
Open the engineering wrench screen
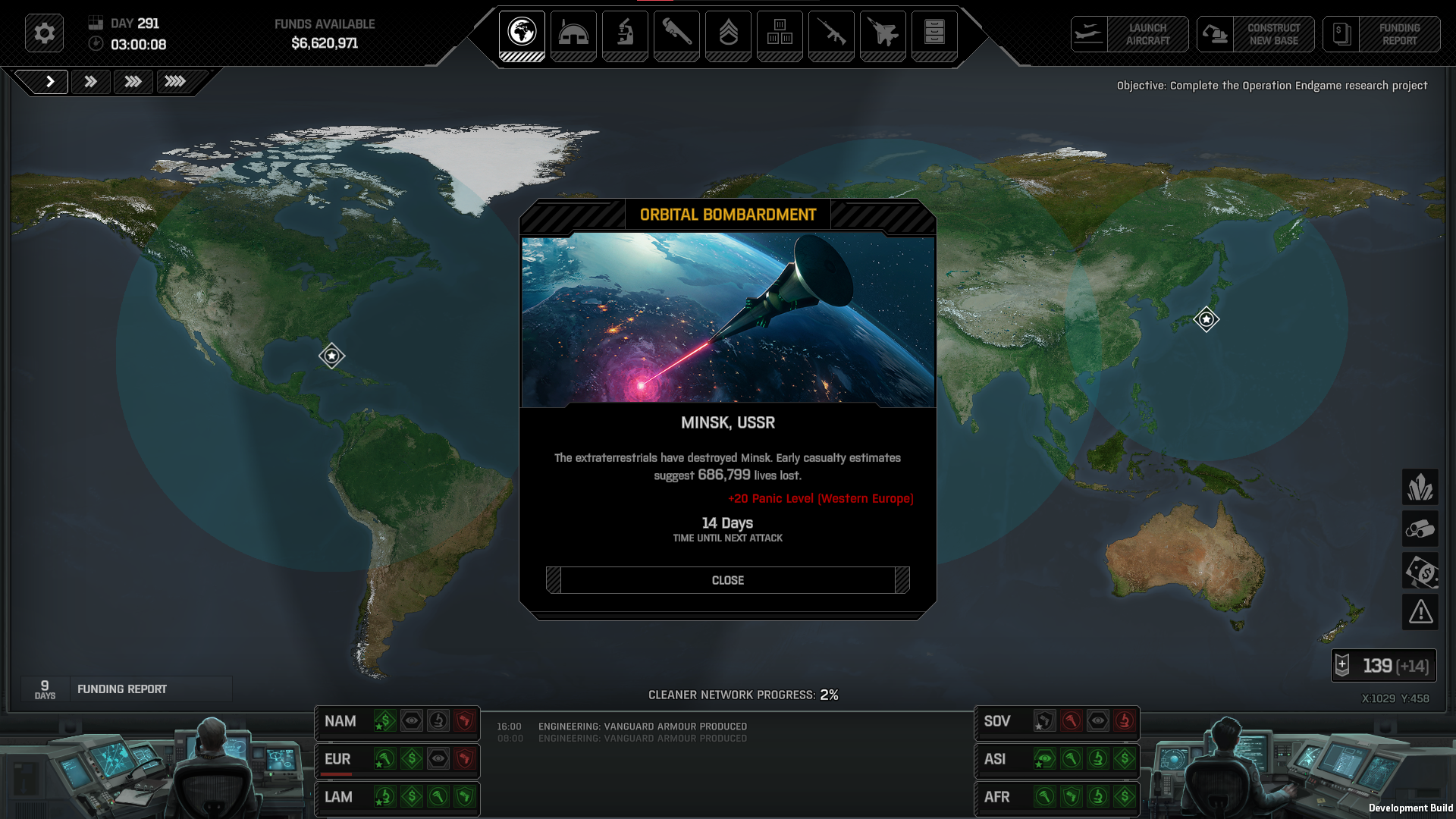coord(676,35)
